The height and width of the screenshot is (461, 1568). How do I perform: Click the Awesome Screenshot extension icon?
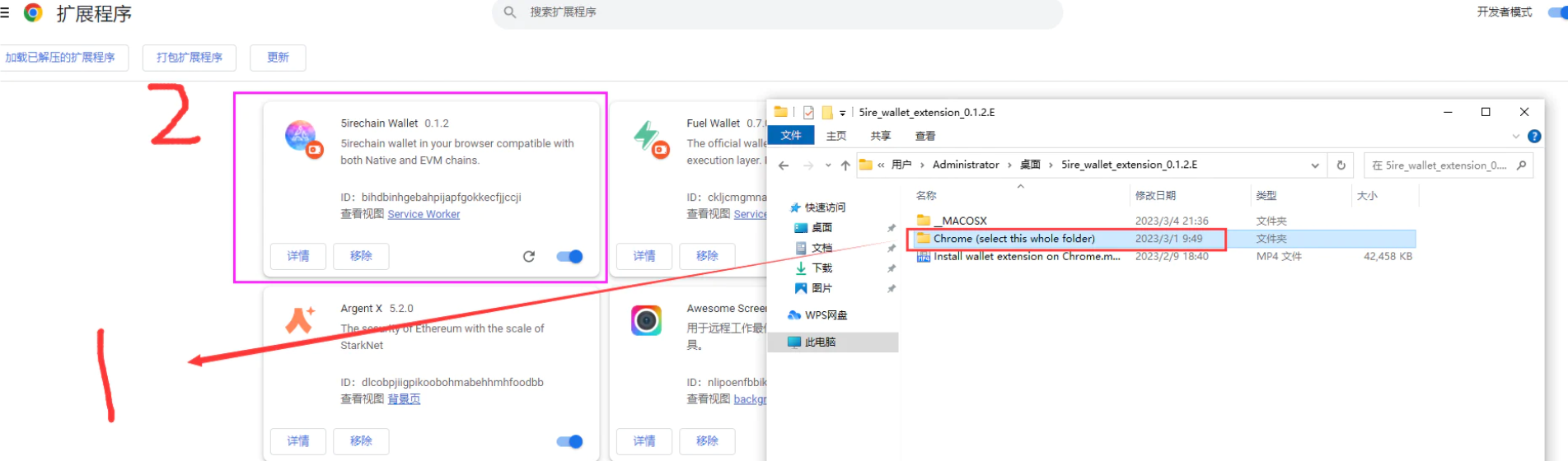click(x=647, y=320)
